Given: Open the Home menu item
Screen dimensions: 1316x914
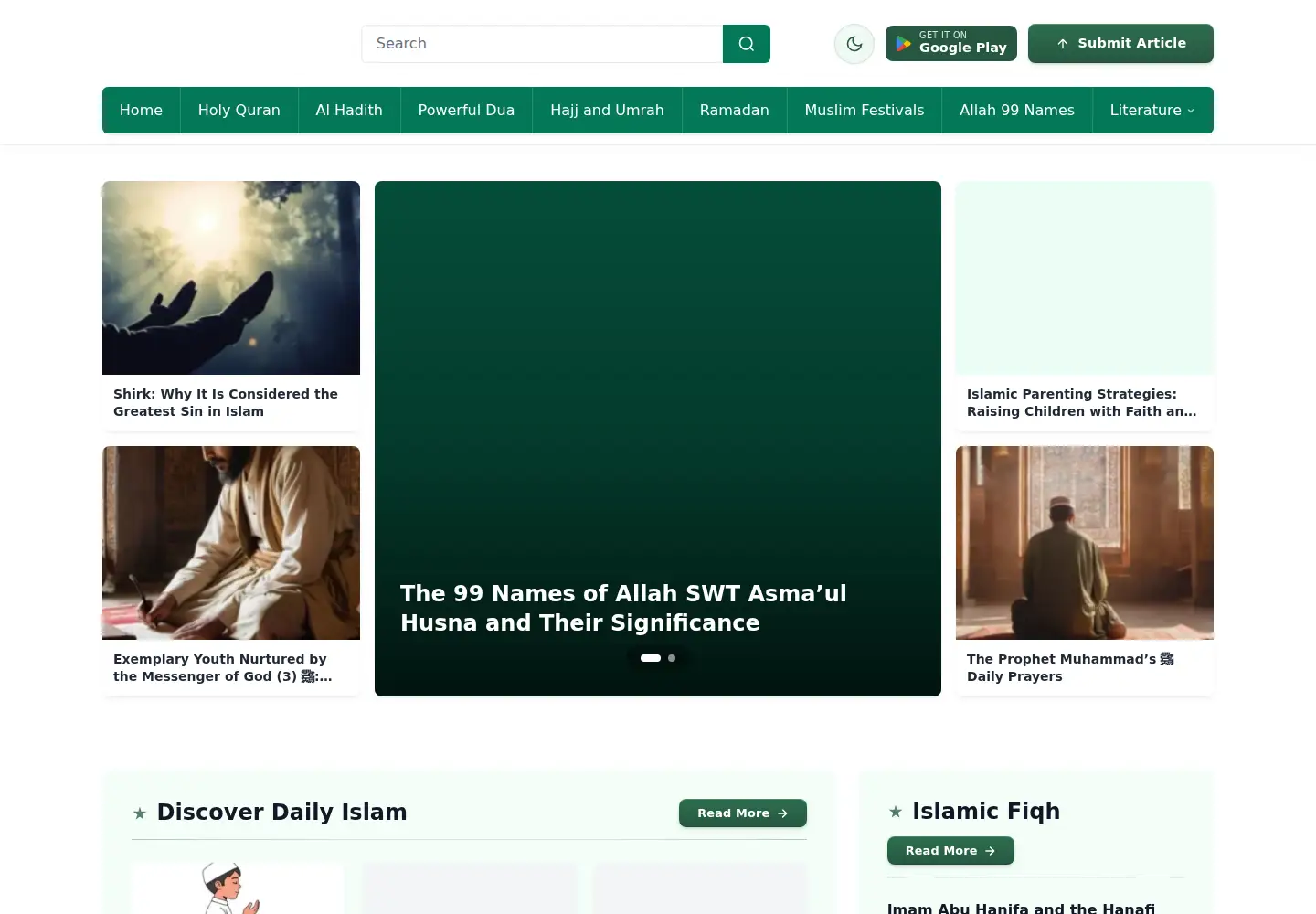Looking at the screenshot, I should point(141,110).
